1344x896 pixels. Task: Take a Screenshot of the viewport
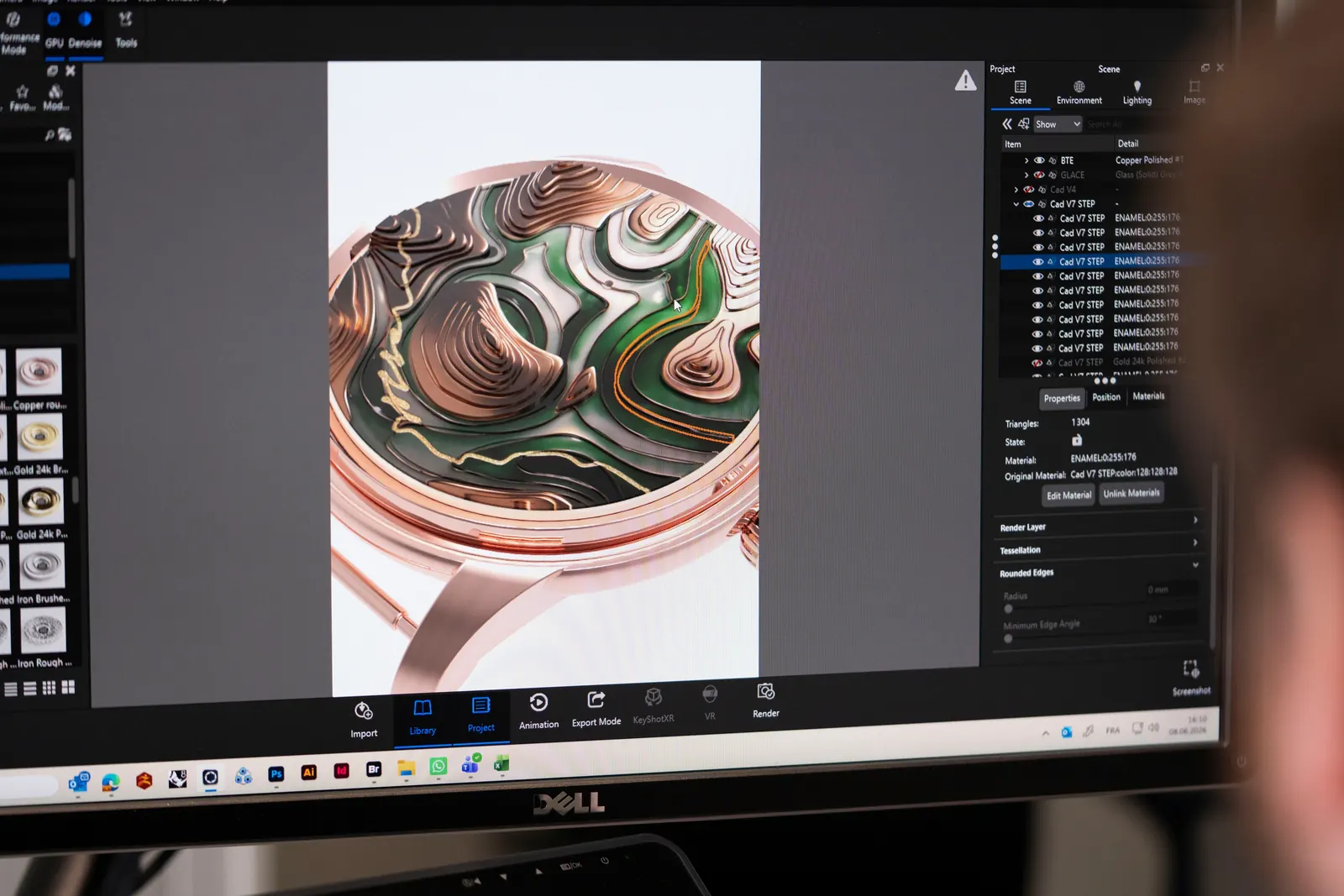pyautogui.click(x=1191, y=677)
